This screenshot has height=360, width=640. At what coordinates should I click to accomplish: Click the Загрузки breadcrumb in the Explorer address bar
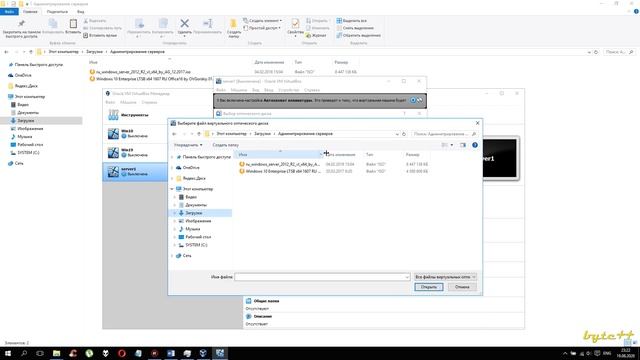click(94, 52)
